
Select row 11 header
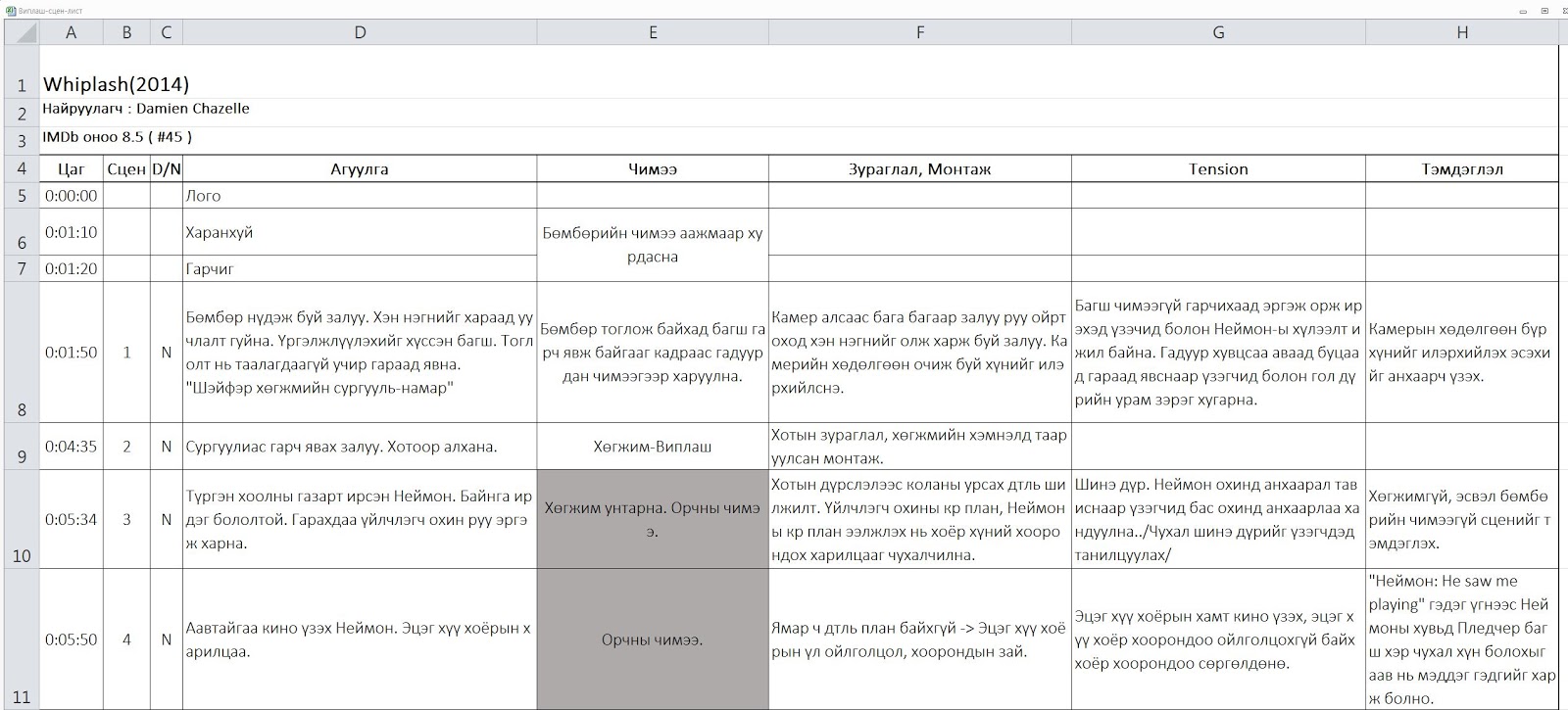pyautogui.click(x=22, y=639)
